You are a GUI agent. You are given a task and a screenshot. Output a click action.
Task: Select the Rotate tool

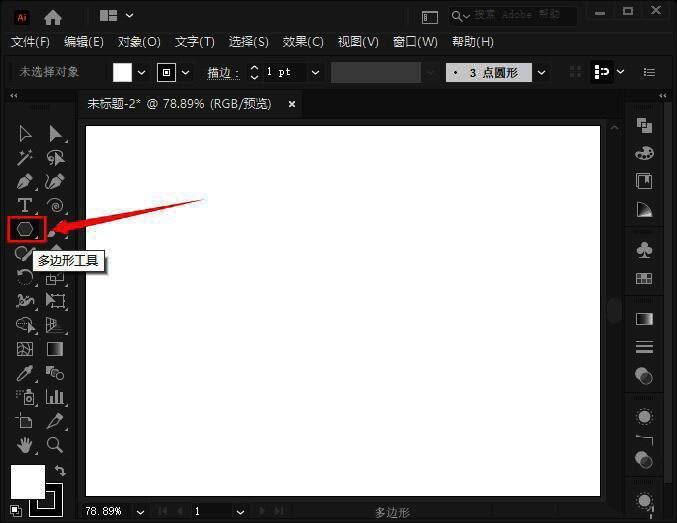pyautogui.click(x=25, y=277)
